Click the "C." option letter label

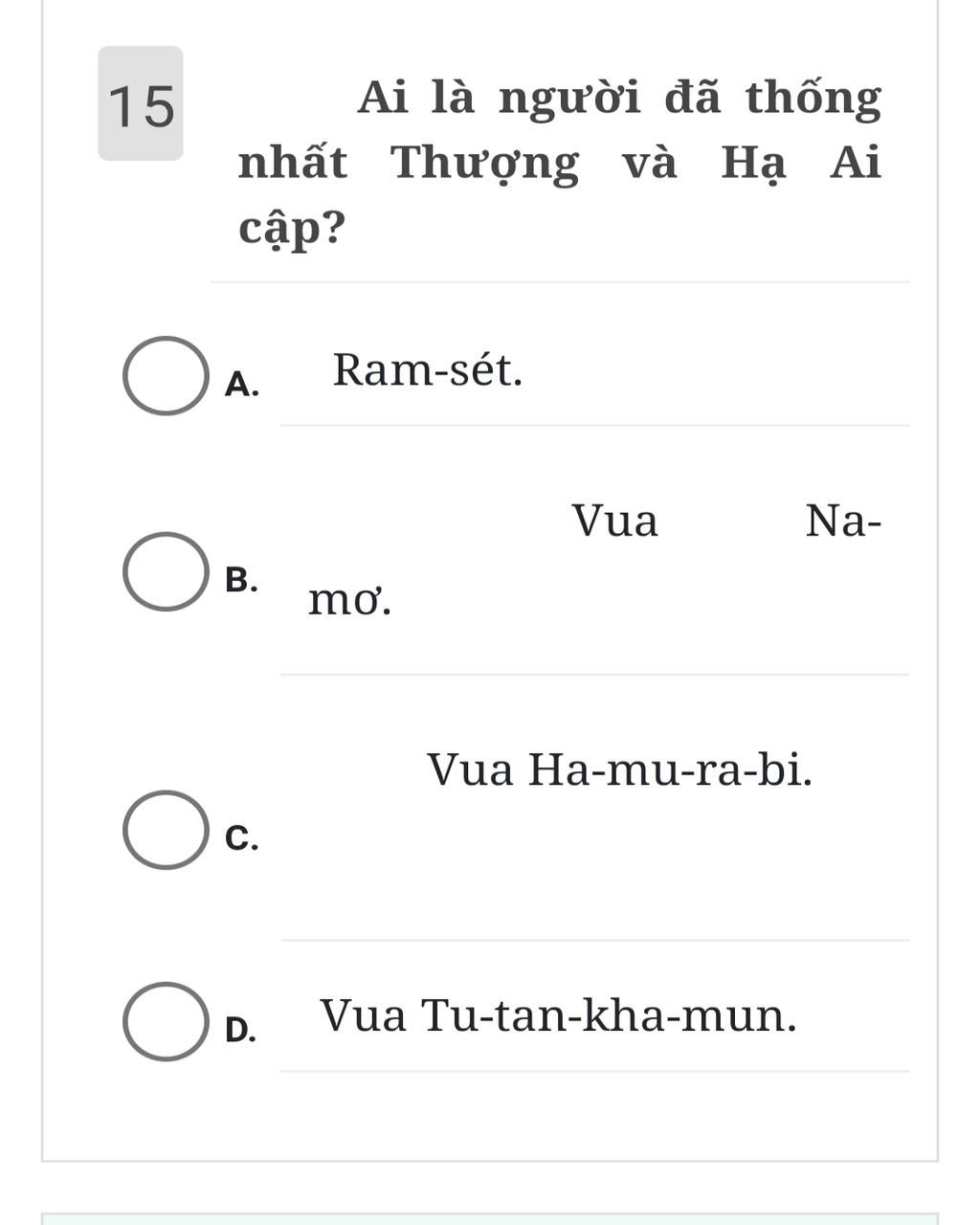241,837
